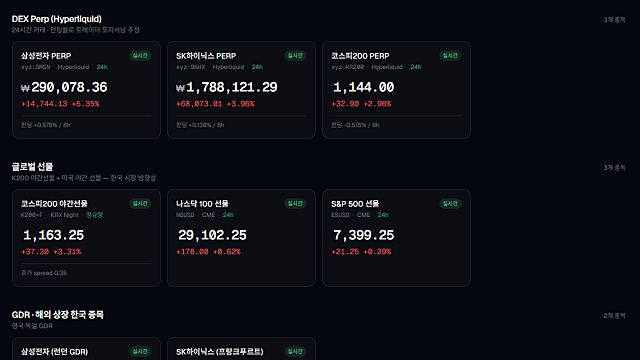Screen dimensions: 640x360
Task: Click the 정규장 session label
Action: tap(94, 215)
